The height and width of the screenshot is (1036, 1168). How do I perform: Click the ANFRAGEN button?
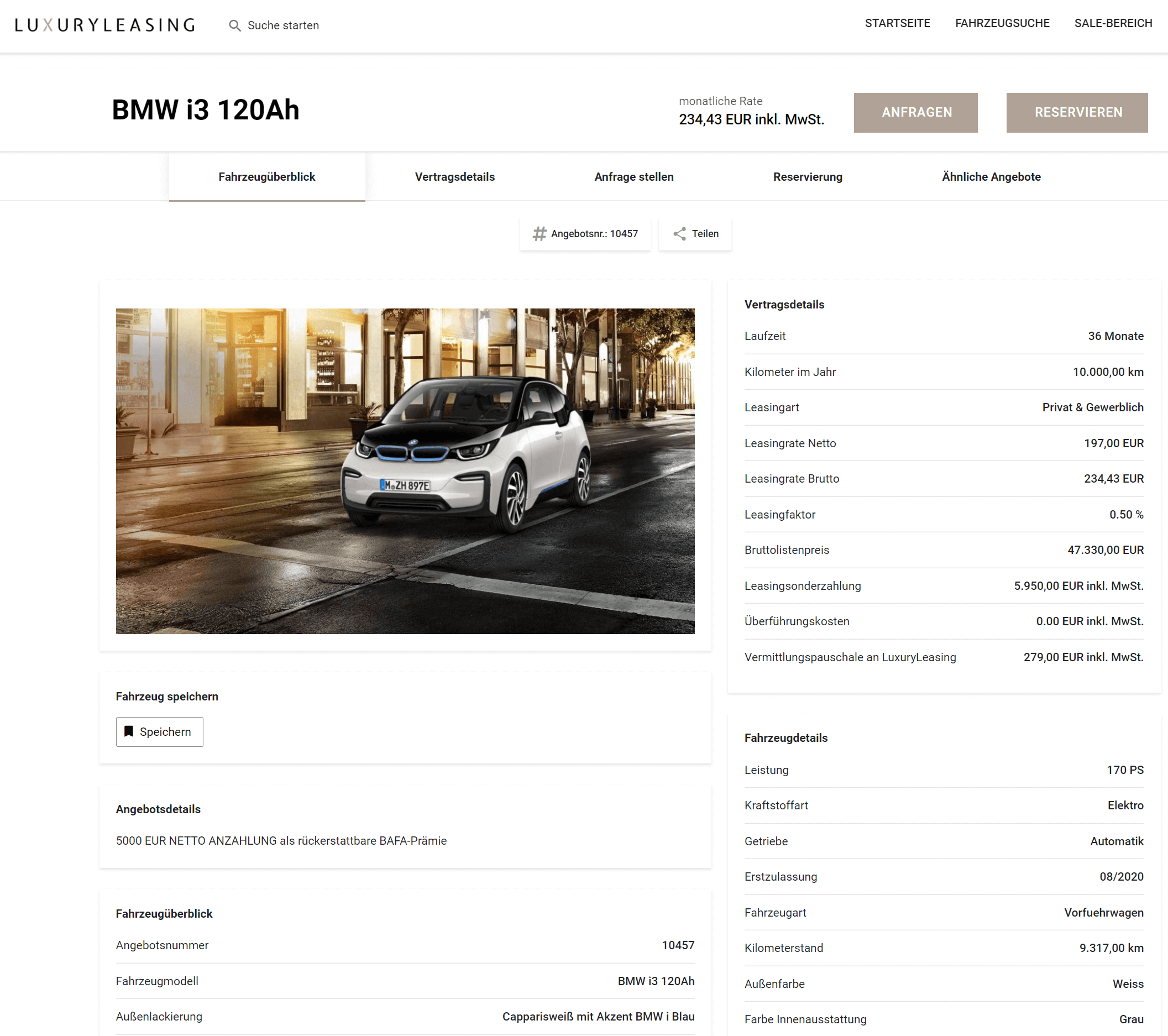click(x=915, y=113)
